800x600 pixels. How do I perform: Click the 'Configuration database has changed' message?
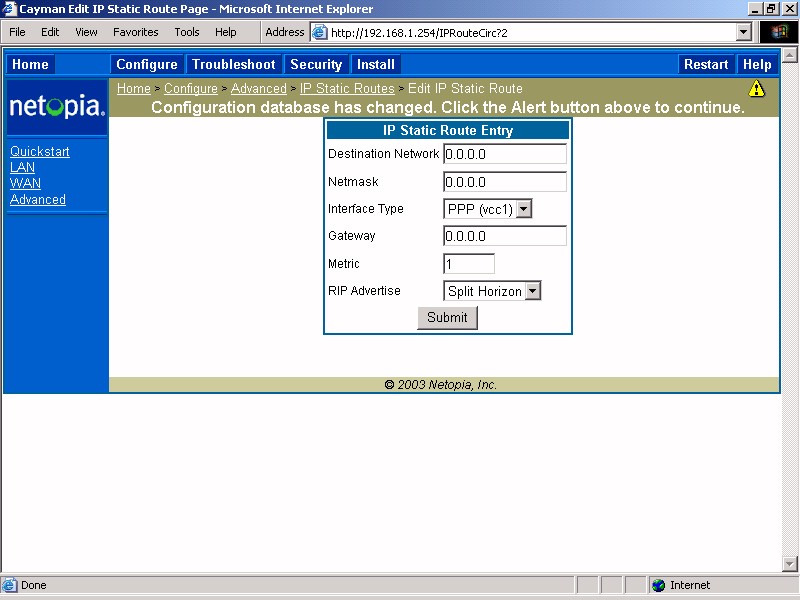click(448, 107)
